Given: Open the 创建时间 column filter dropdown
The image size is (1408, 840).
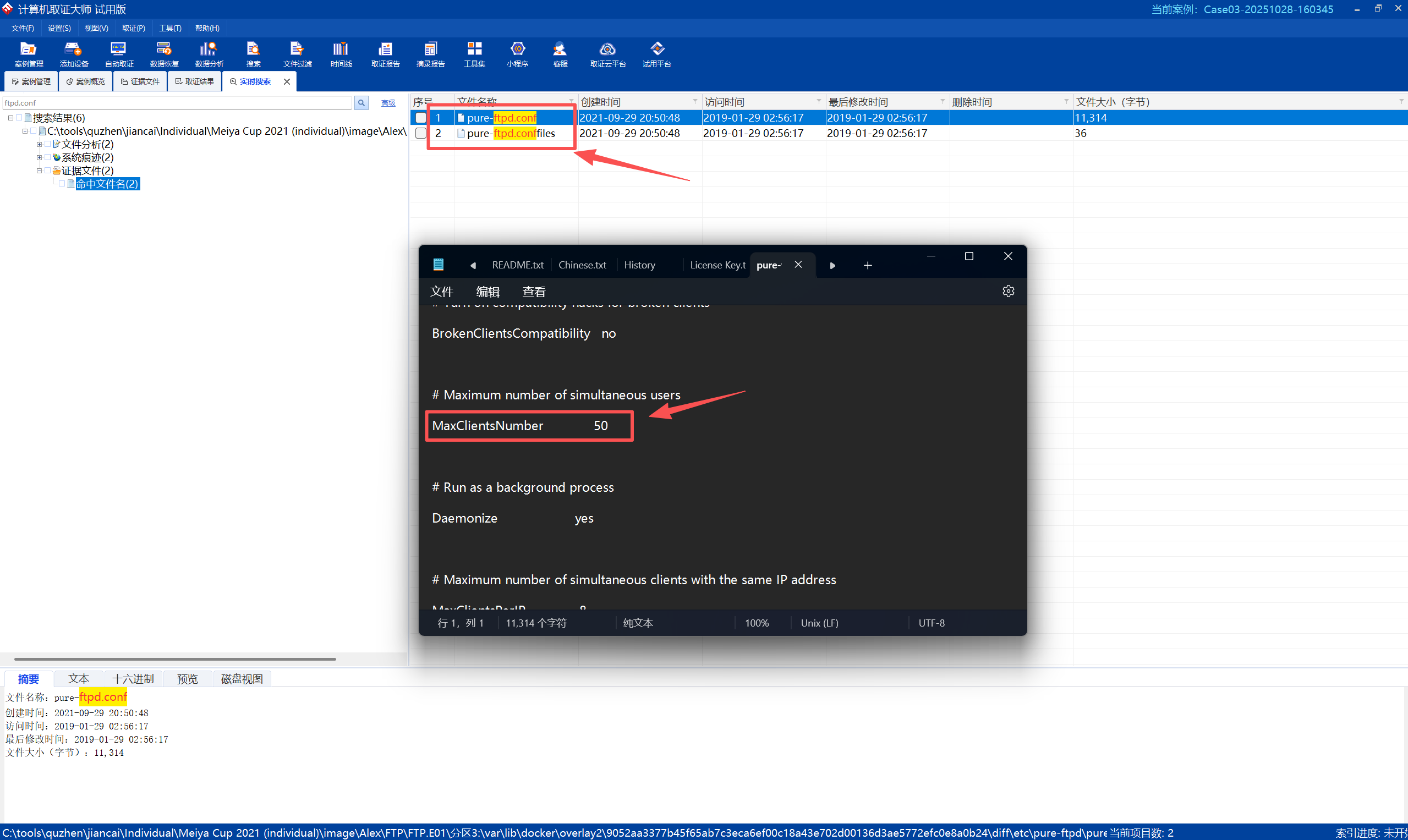Looking at the screenshot, I should pyautogui.click(x=695, y=101).
